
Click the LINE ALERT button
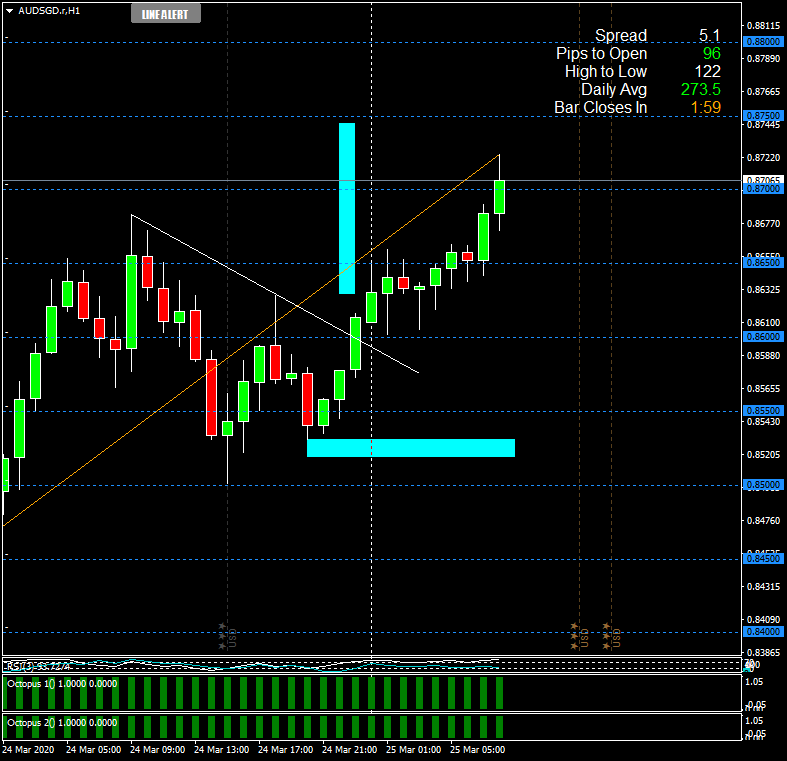[166, 14]
